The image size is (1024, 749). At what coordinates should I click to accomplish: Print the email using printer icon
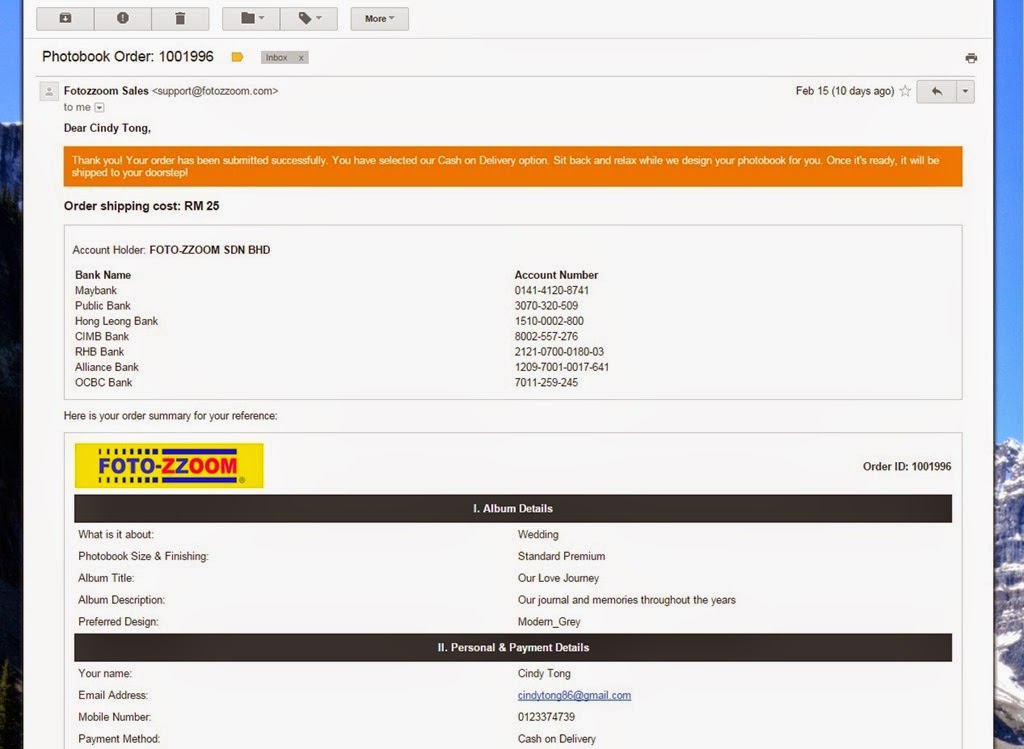[971, 58]
